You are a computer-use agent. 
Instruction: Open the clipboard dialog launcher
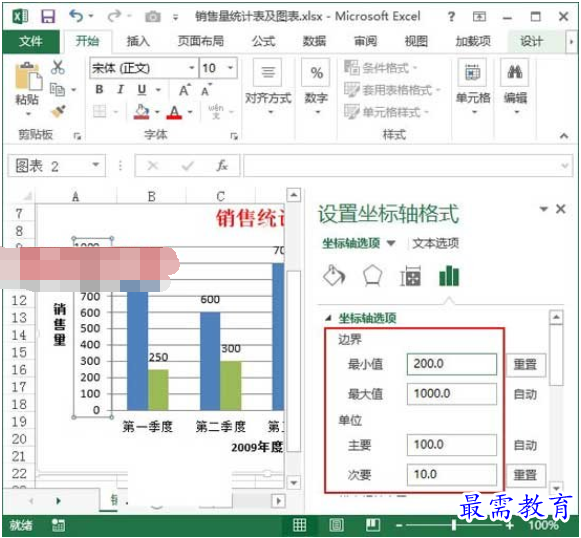[x=77, y=136]
